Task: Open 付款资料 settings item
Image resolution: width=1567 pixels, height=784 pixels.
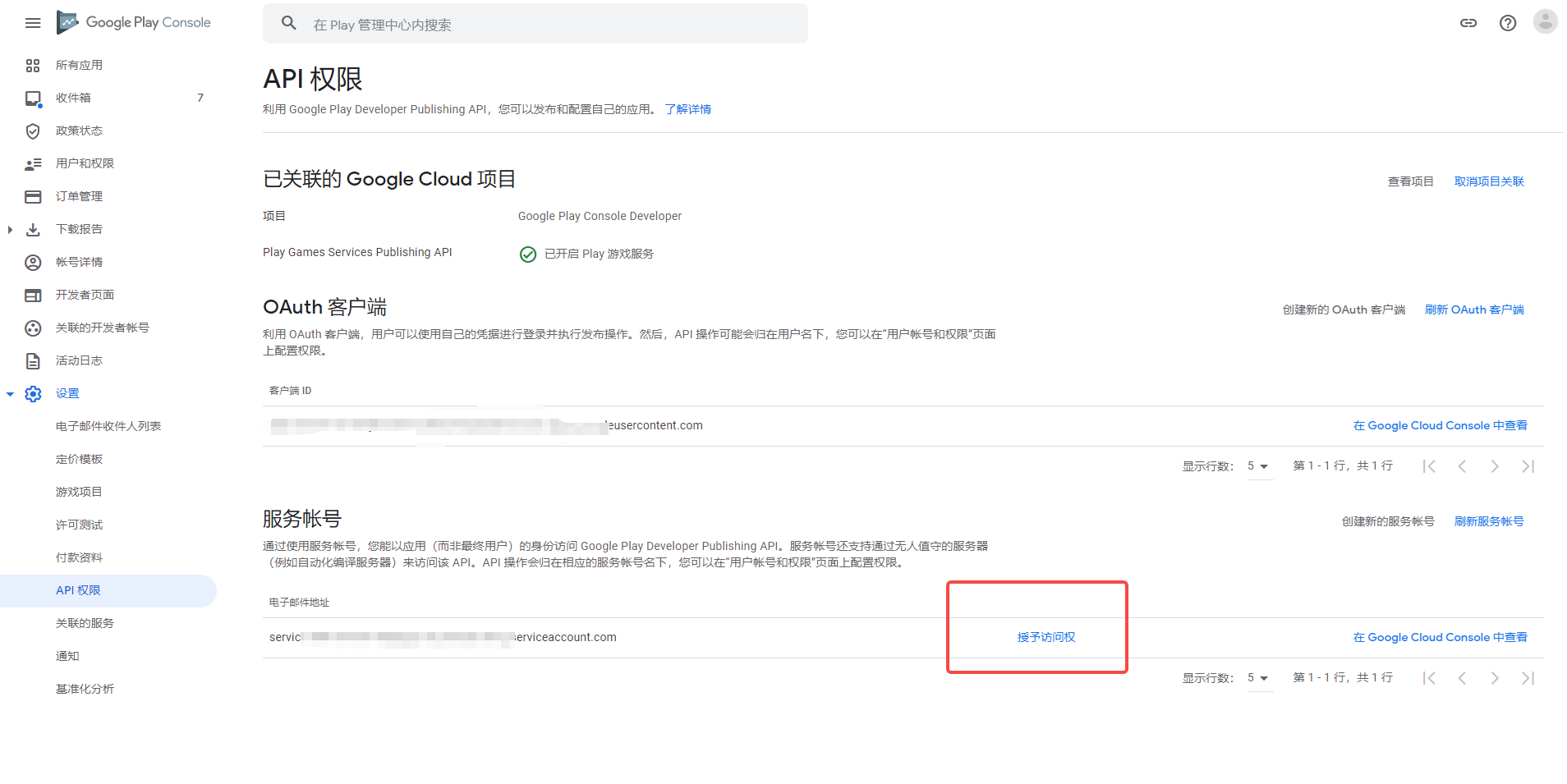Action: [79, 558]
